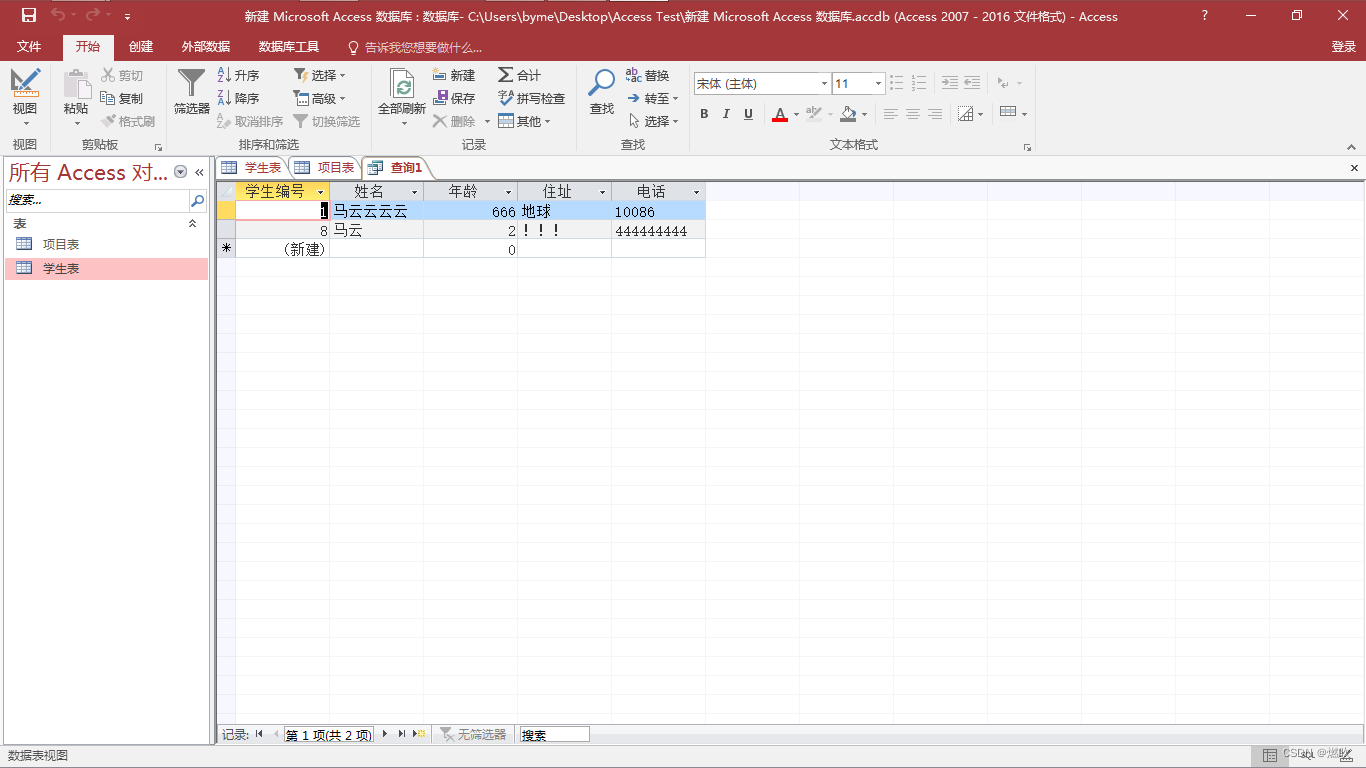Screen dimensions: 1366x768
Task: Toggle underline formatting
Action: 748,114
